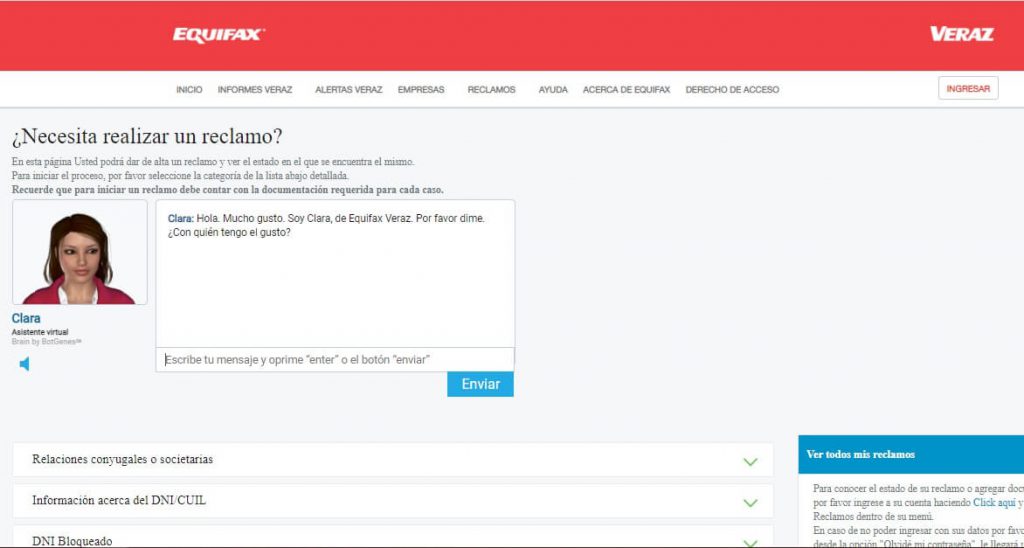Click the Clara name label
The image size is (1024, 548).
point(26,318)
